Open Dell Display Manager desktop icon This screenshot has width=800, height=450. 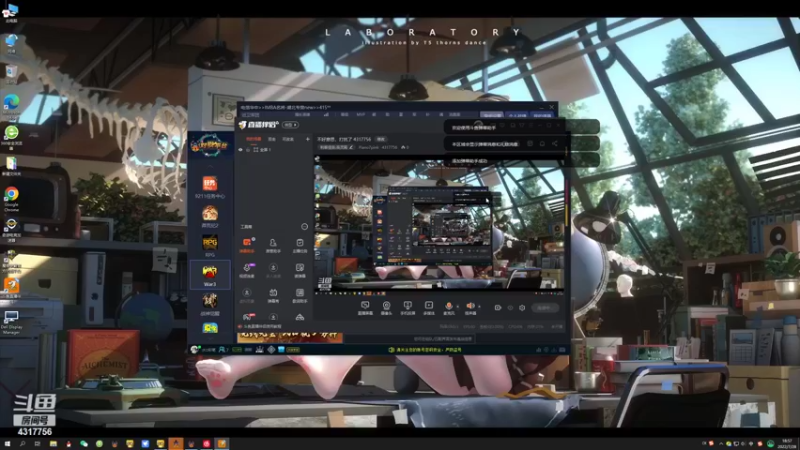click(x=11, y=322)
